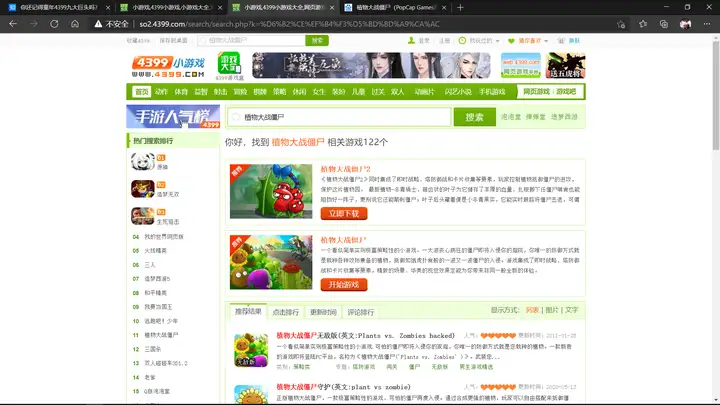The width and height of the screenshot is (720, 405).
Task: Open 首页 in green navigation bar
Action: click(x=141, y=91)
